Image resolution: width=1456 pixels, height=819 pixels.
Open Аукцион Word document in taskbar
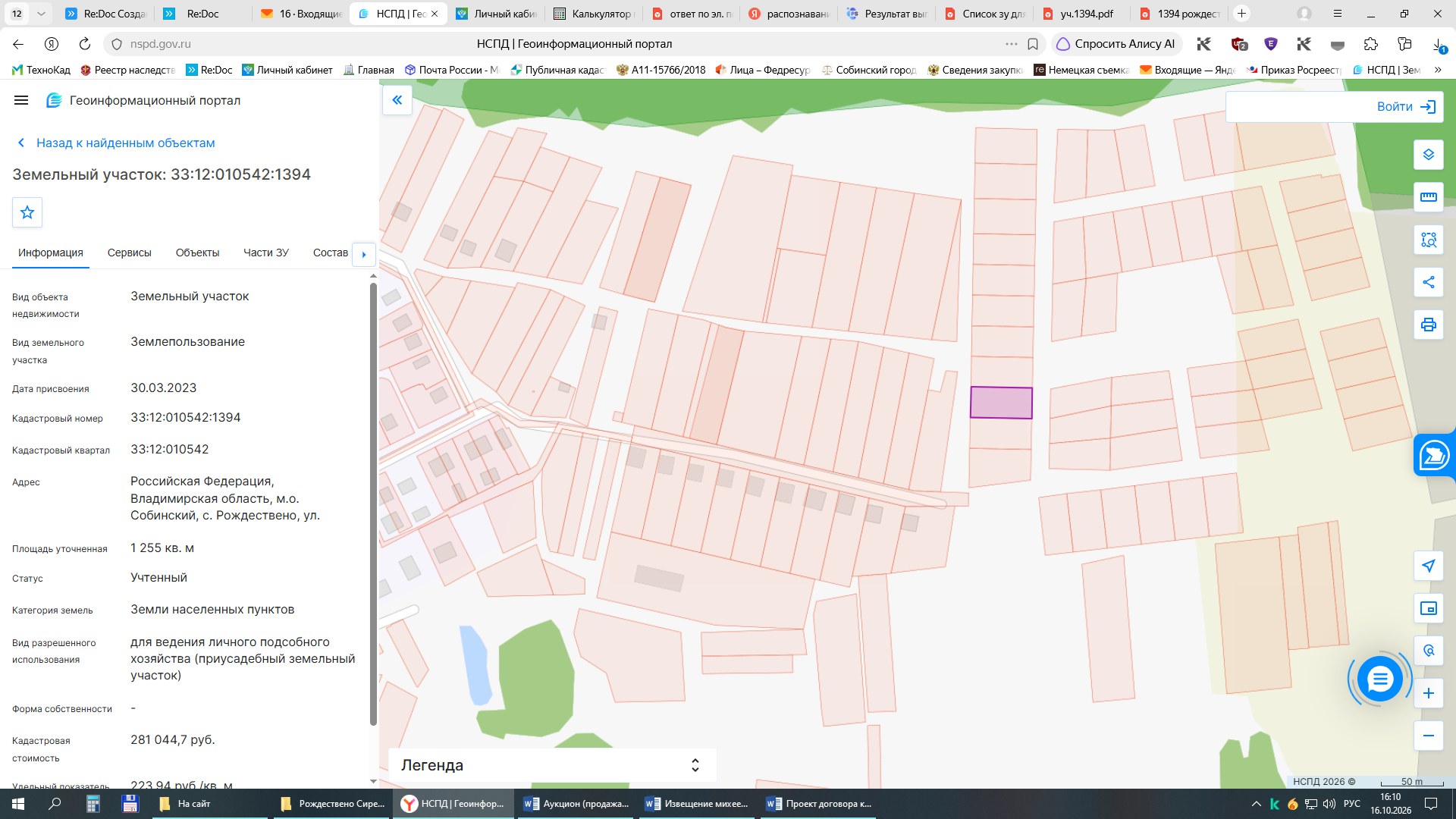pyautogui.click(x=577, y=804)
